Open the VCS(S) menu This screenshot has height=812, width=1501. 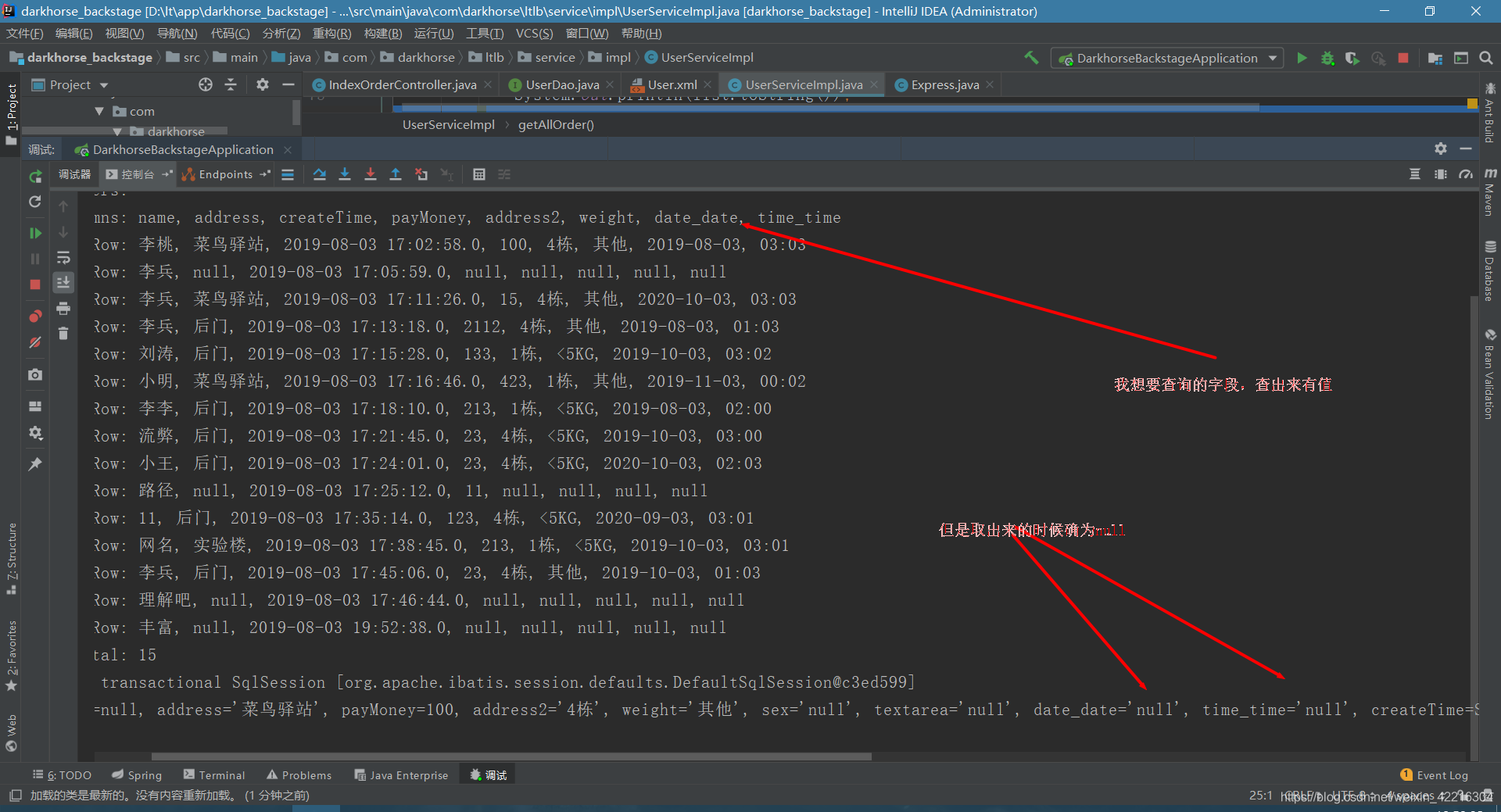pyautogui.click(x=534, y=33)
